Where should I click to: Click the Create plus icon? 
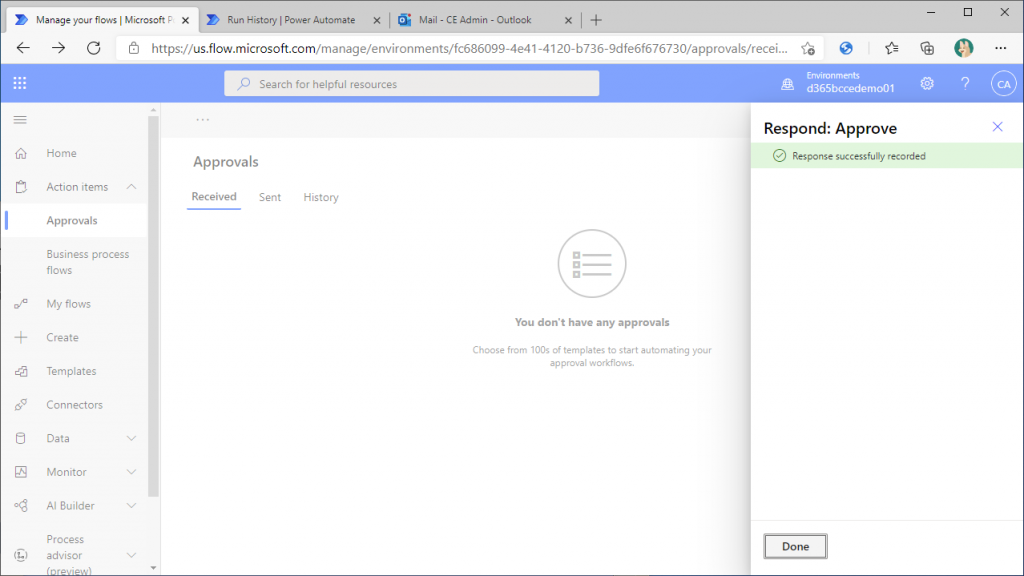point(21,337)
